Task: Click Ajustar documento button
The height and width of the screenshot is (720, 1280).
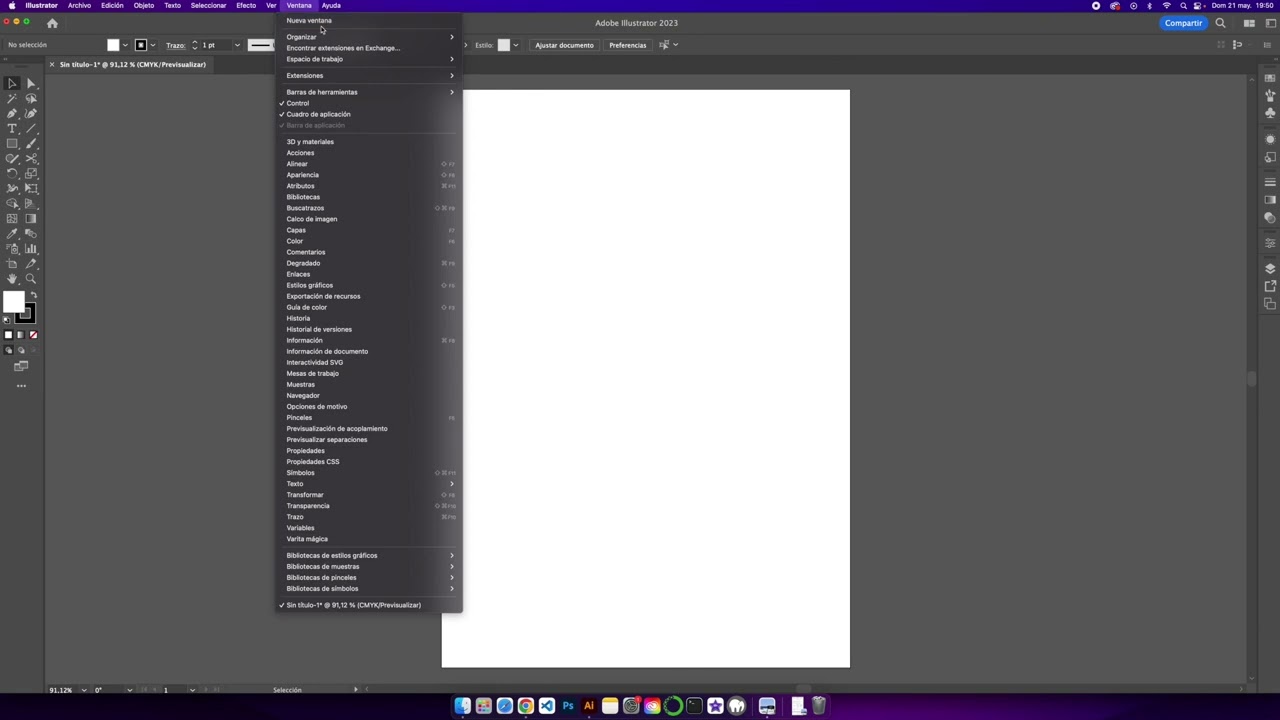Action: click(564, 45)
